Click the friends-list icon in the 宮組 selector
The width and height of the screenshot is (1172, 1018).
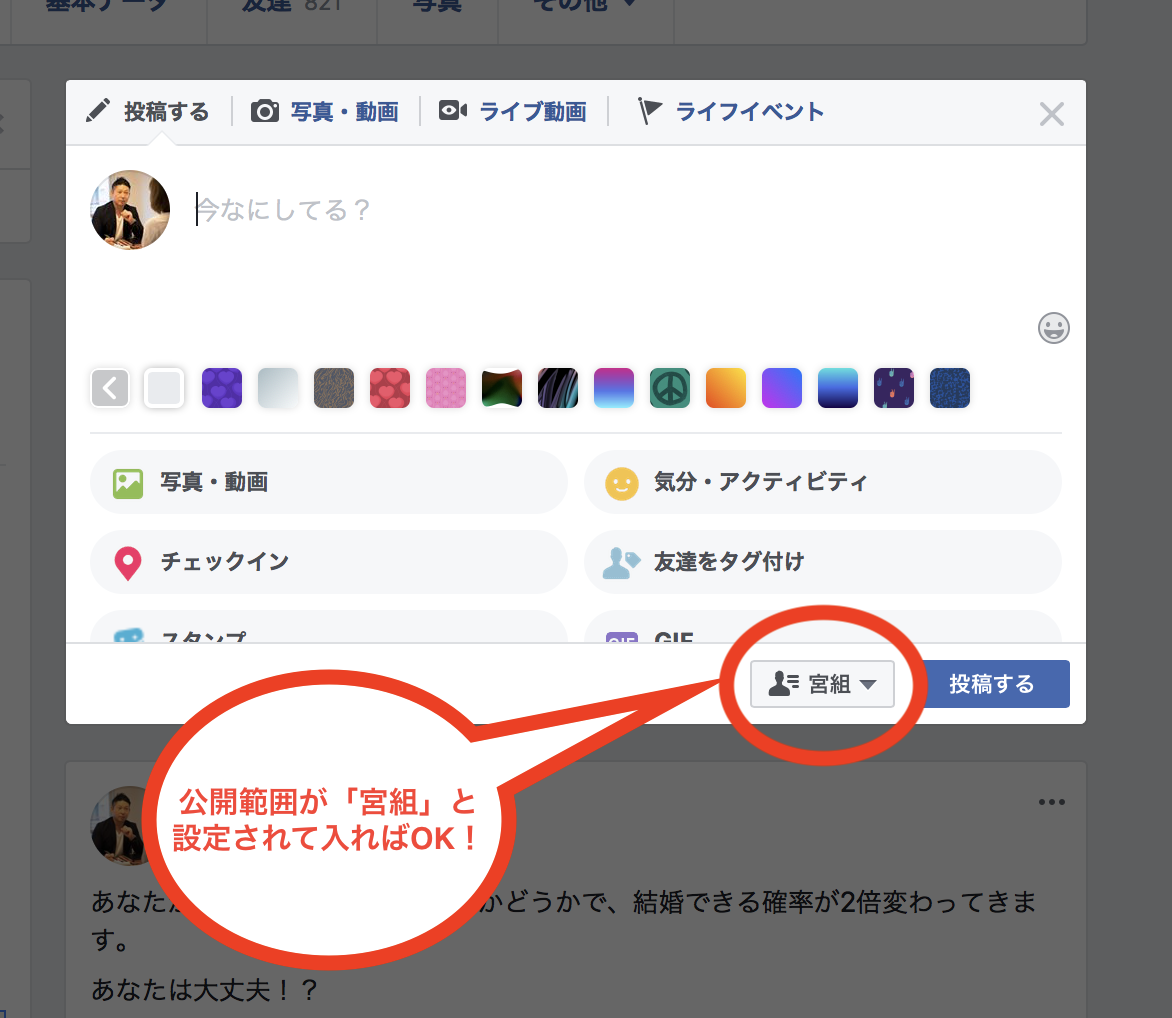point(783,684)
